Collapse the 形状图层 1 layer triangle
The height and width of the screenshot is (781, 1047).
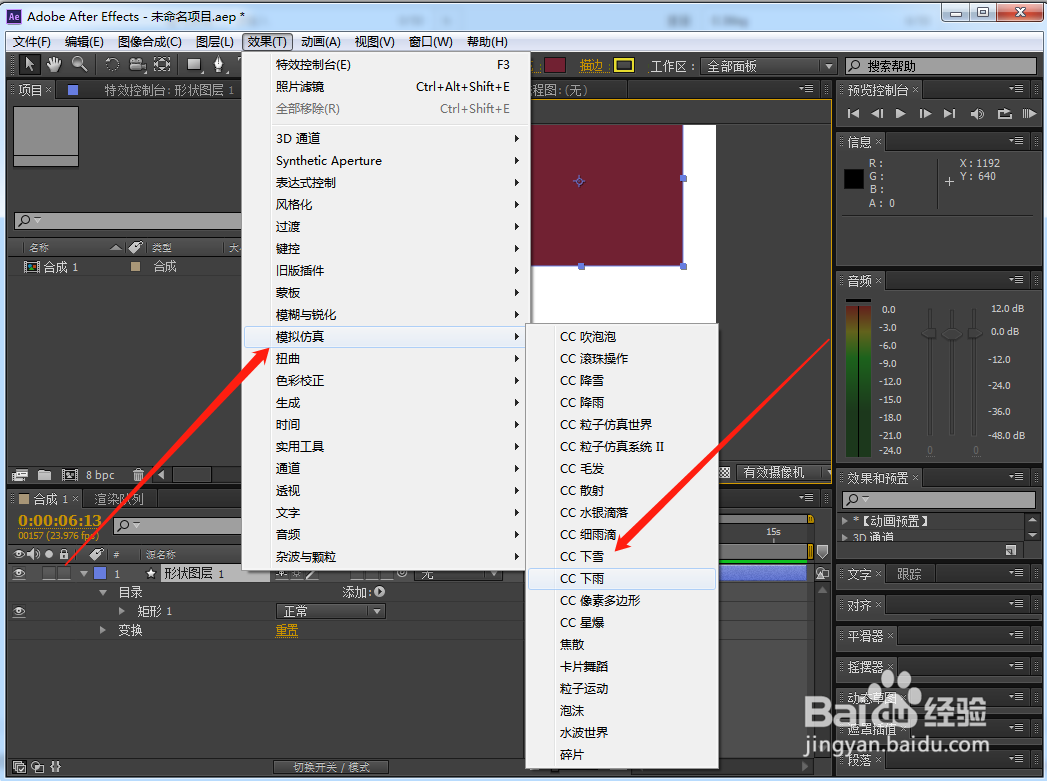83,573
